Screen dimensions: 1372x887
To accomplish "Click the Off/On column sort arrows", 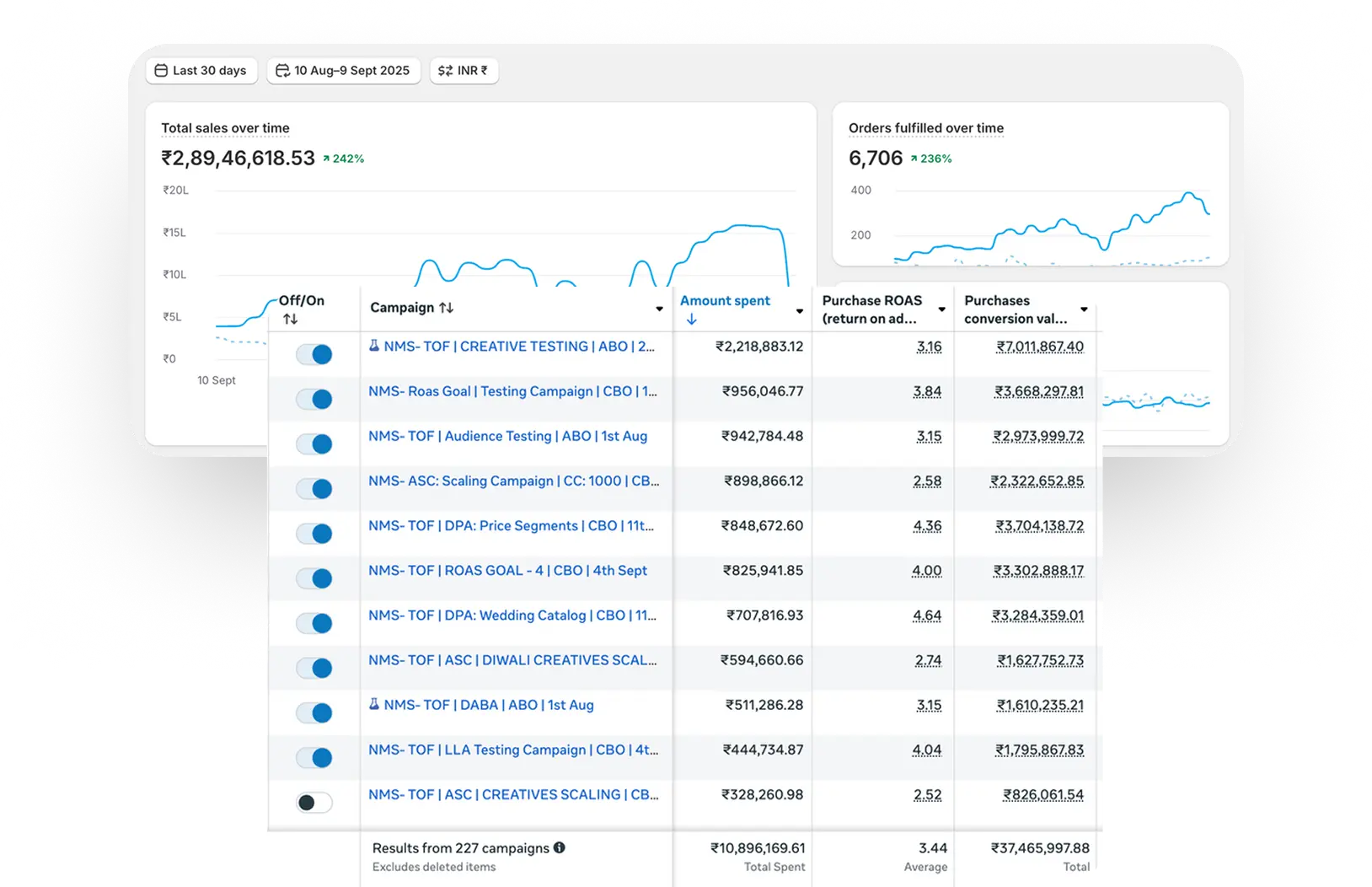I will [x=291, y=319].
